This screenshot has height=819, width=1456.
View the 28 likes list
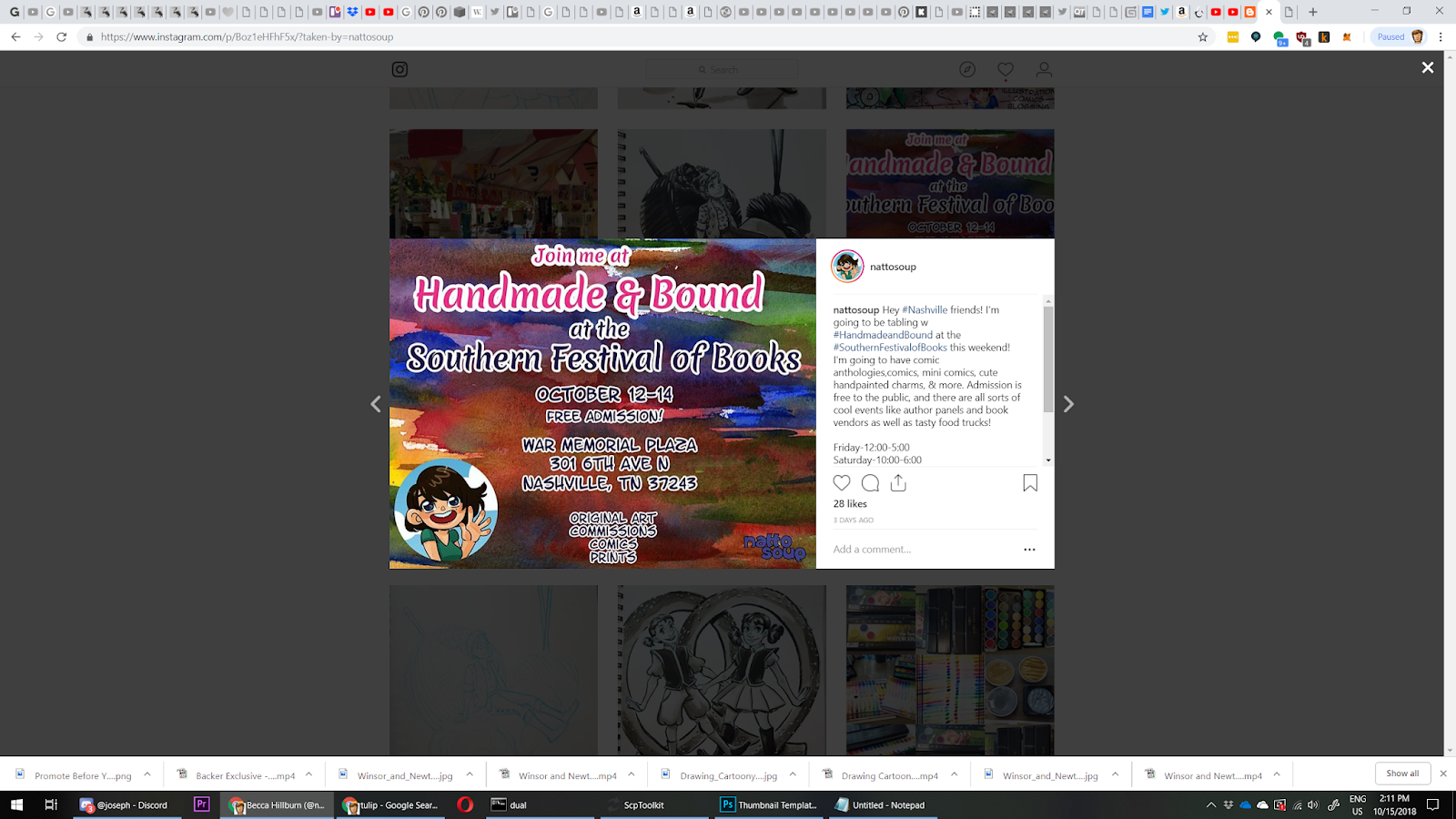tap(850, 504)
